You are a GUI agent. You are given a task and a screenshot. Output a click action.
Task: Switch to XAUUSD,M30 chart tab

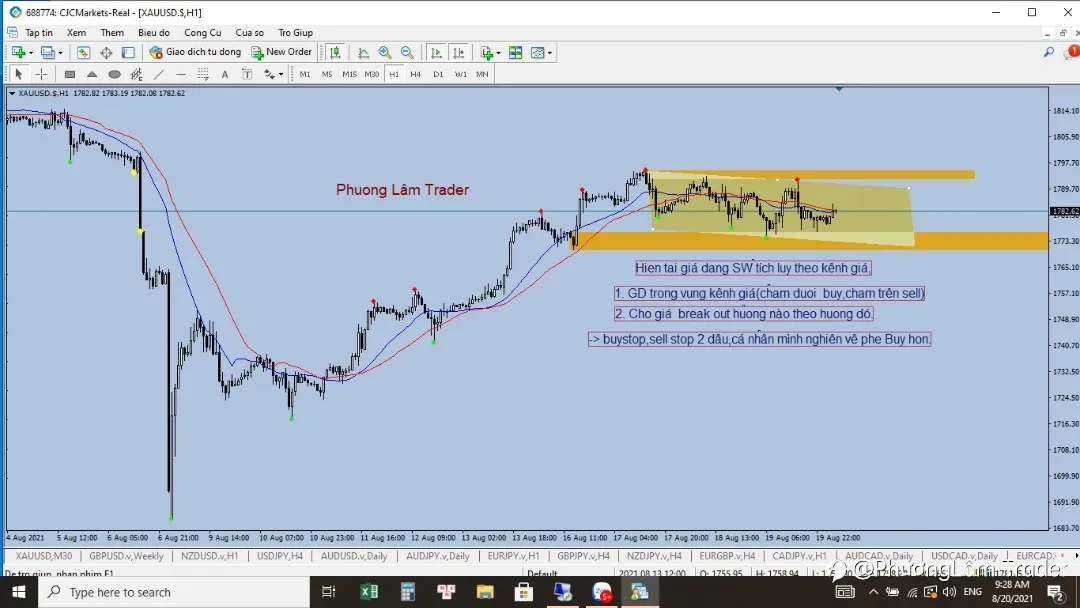[43, 556]
